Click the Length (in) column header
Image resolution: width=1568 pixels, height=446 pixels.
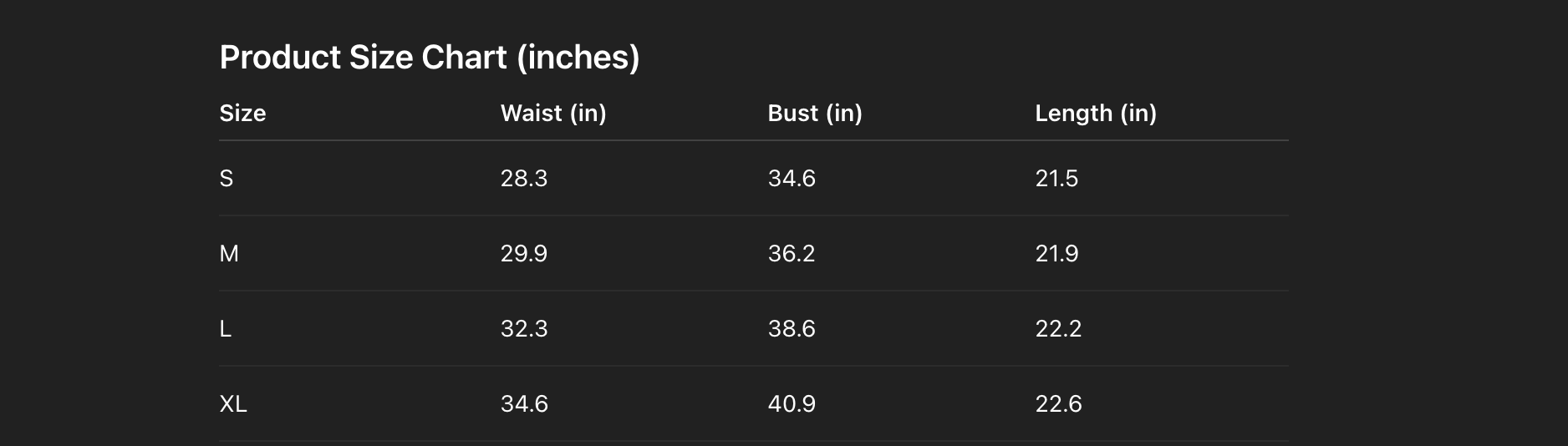pos(1095,114)
